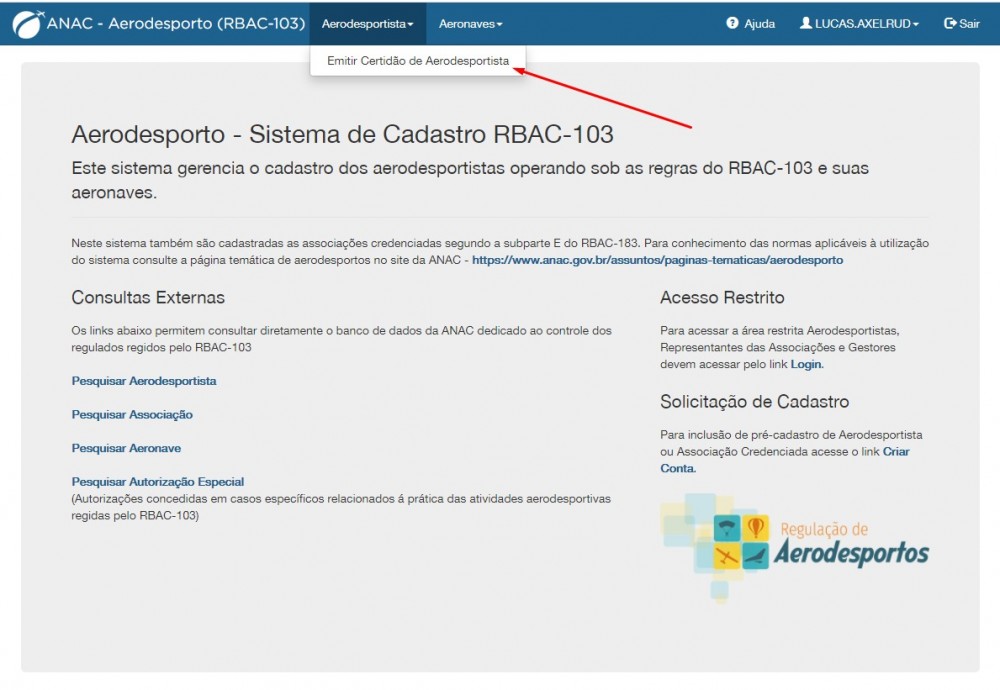Viewport: 1000px width, 690px height.
Task: Click the Consultas Externas heading
Action: pos(148,298)
